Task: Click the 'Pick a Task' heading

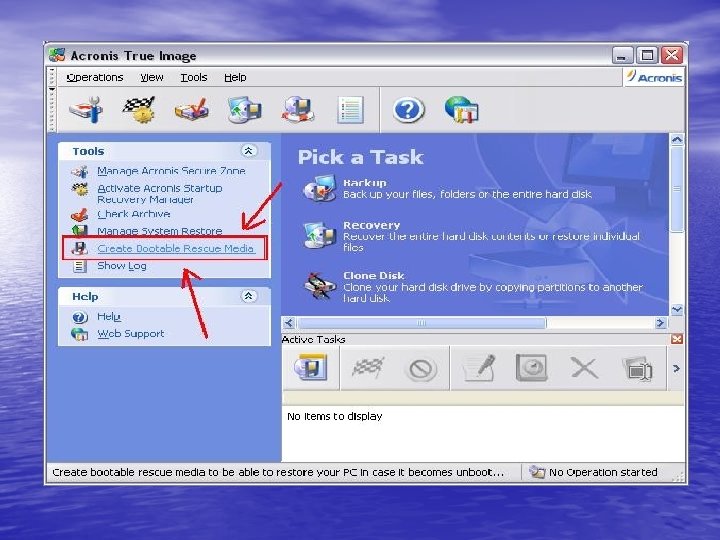Action: 360,157
